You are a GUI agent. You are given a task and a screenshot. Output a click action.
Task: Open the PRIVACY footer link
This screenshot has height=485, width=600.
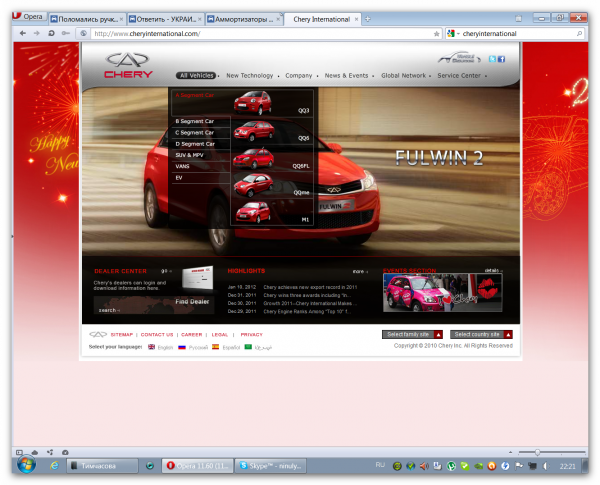pyautogui.click(x=251, y=335)
